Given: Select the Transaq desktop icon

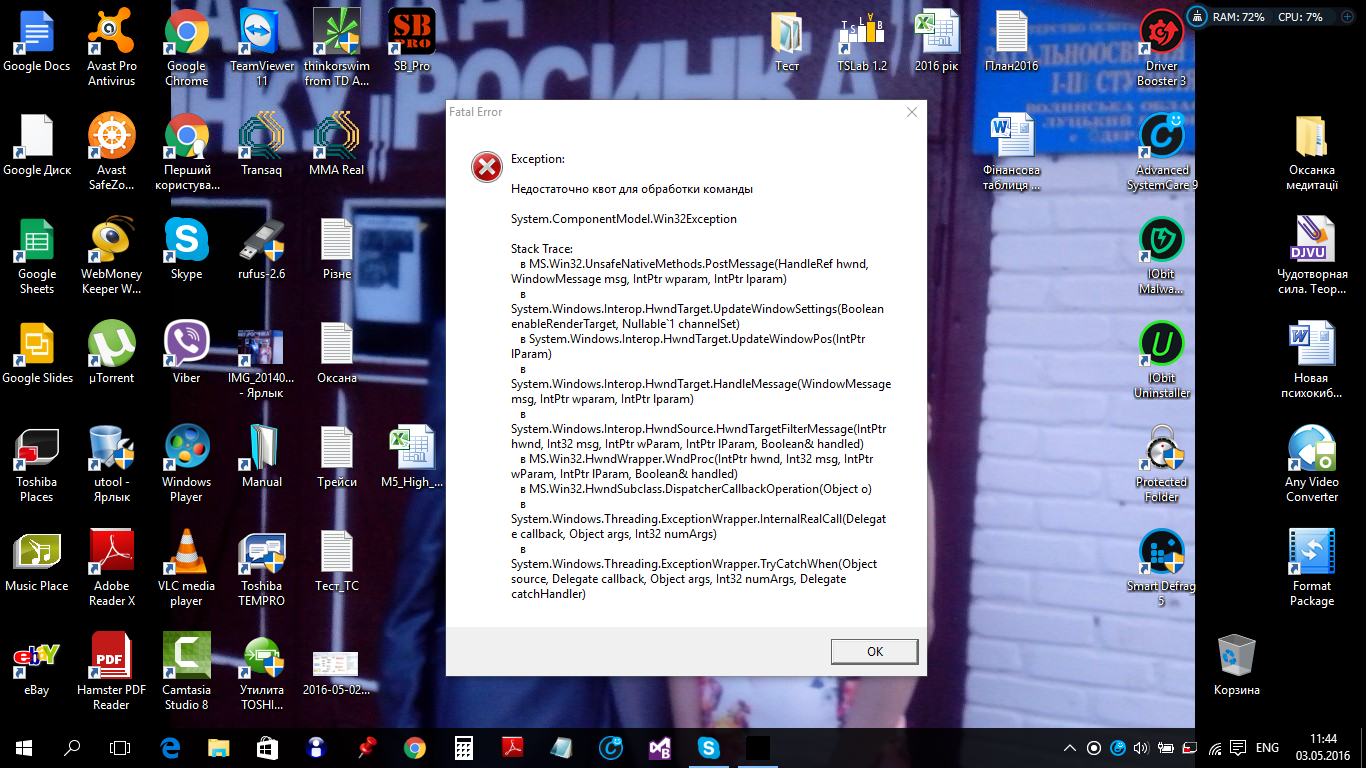Looking at the screenshot, I should [x=262, y=146].
